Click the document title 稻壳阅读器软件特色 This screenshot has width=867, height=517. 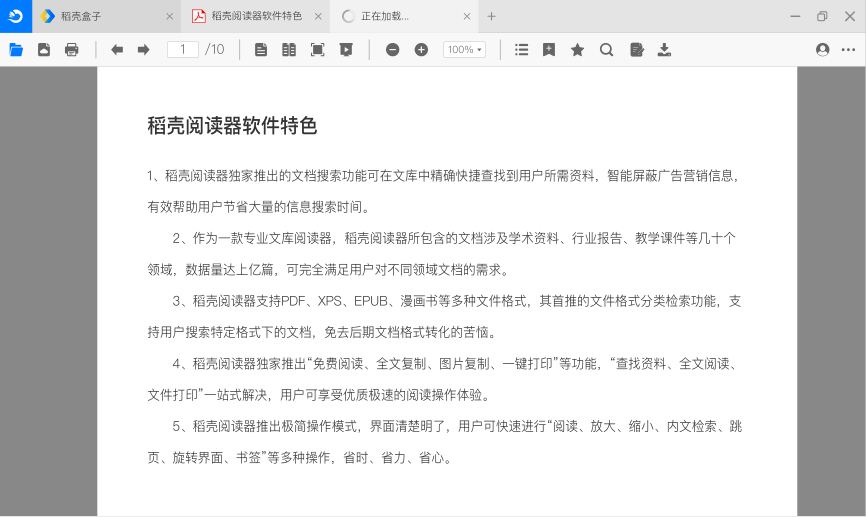point(232,126)
